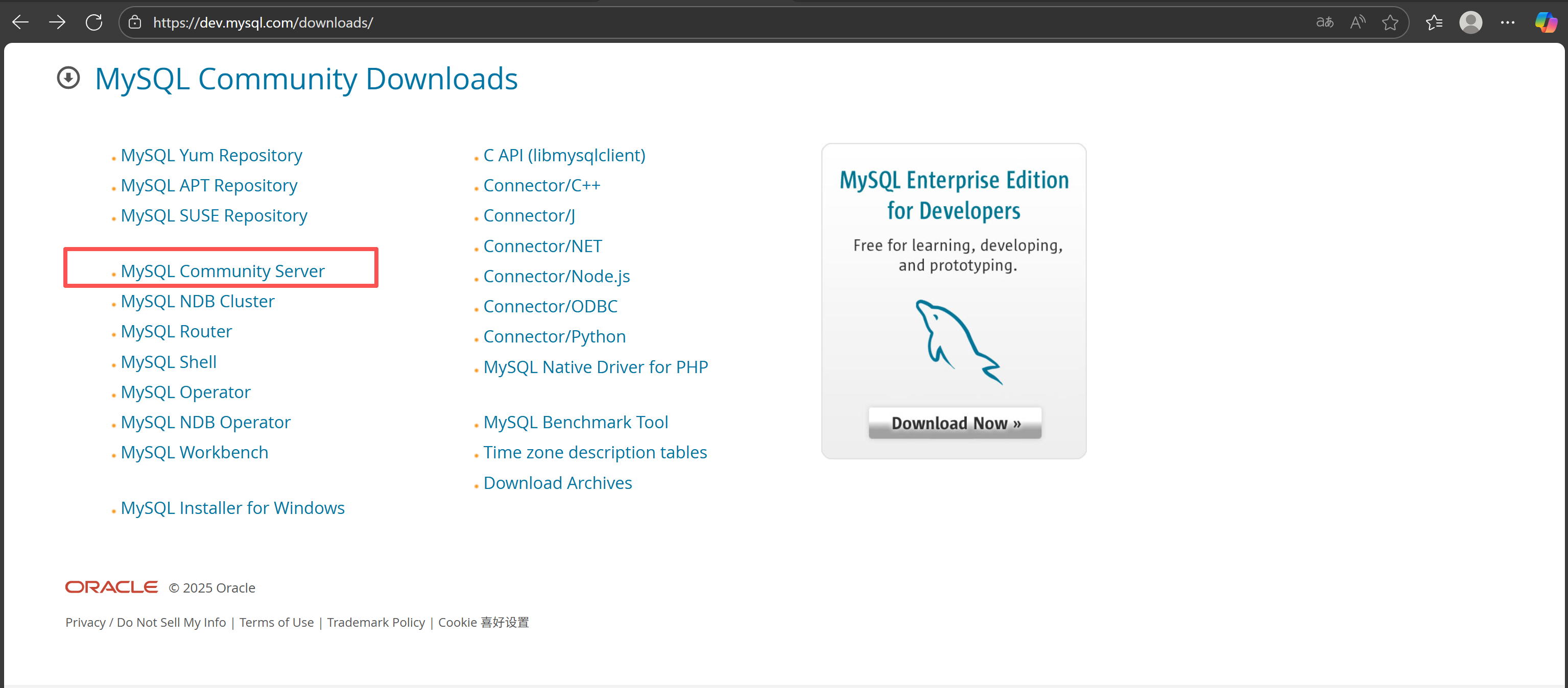Click the Oracle logo in footer
The width and height of the screenshot is (1568, 688).
pyautogui.click(x=111, y=587)
